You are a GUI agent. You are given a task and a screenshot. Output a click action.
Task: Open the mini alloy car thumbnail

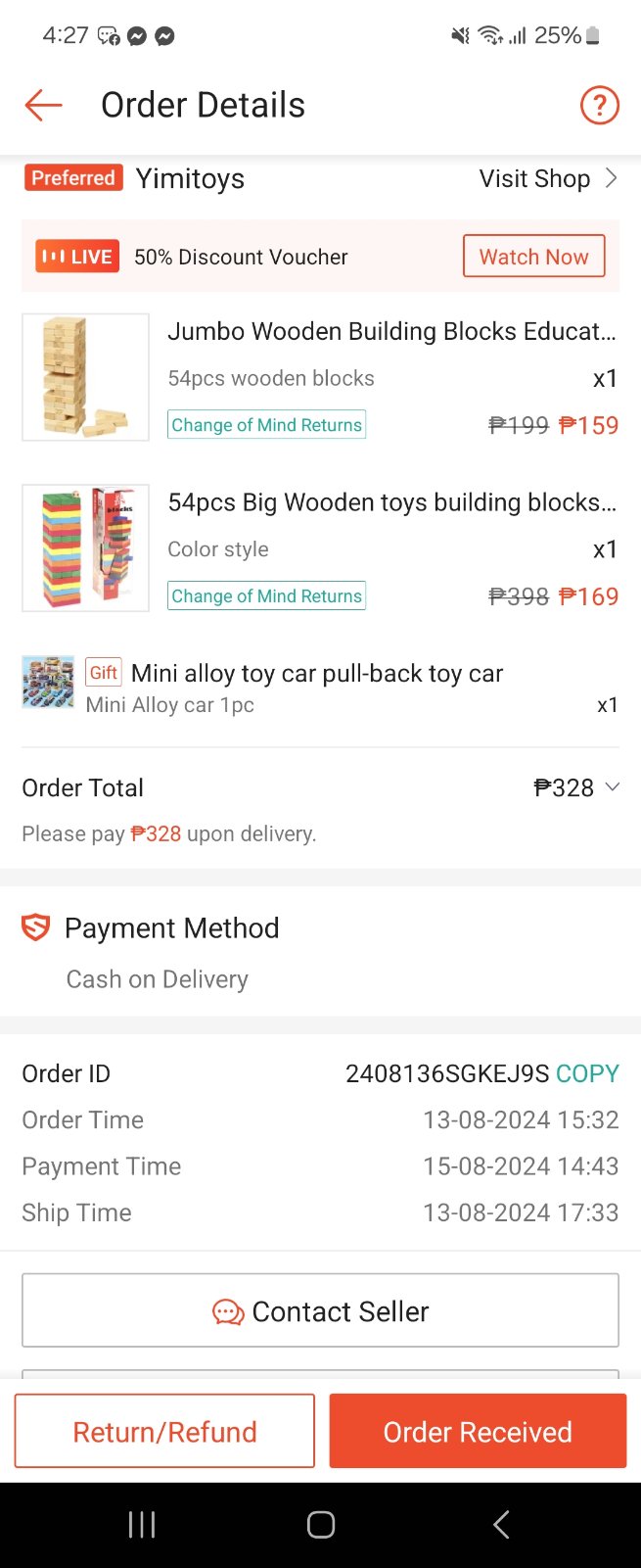coord(48,682)
